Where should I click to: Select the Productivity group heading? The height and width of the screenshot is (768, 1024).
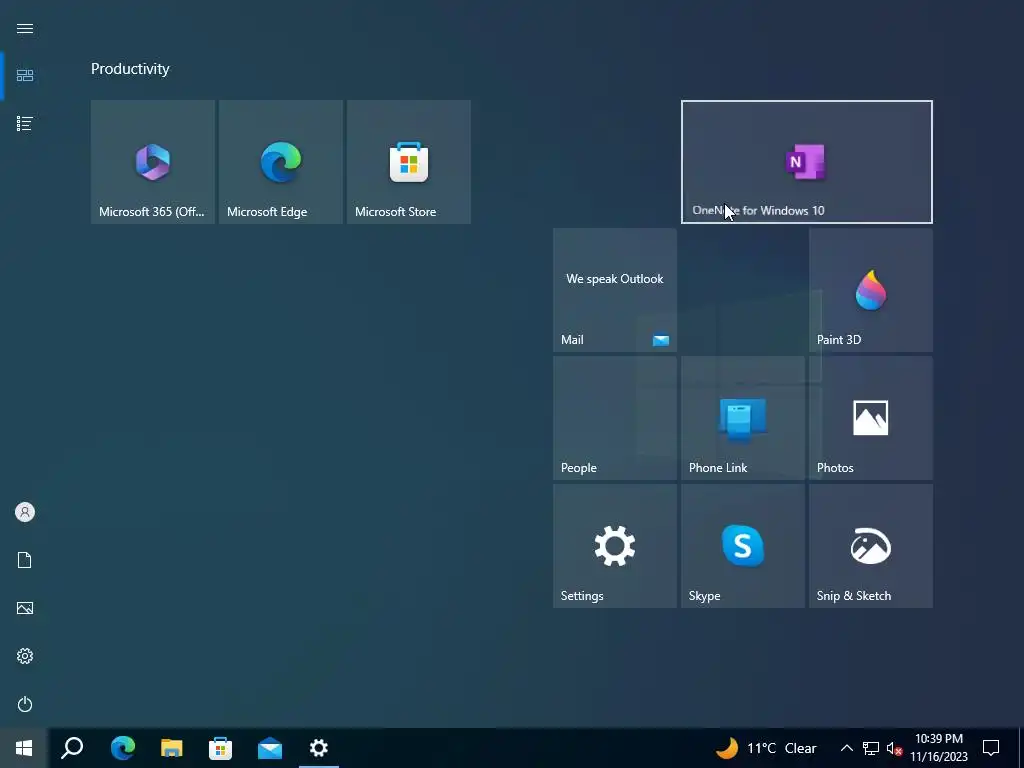(x=130, y=69)
